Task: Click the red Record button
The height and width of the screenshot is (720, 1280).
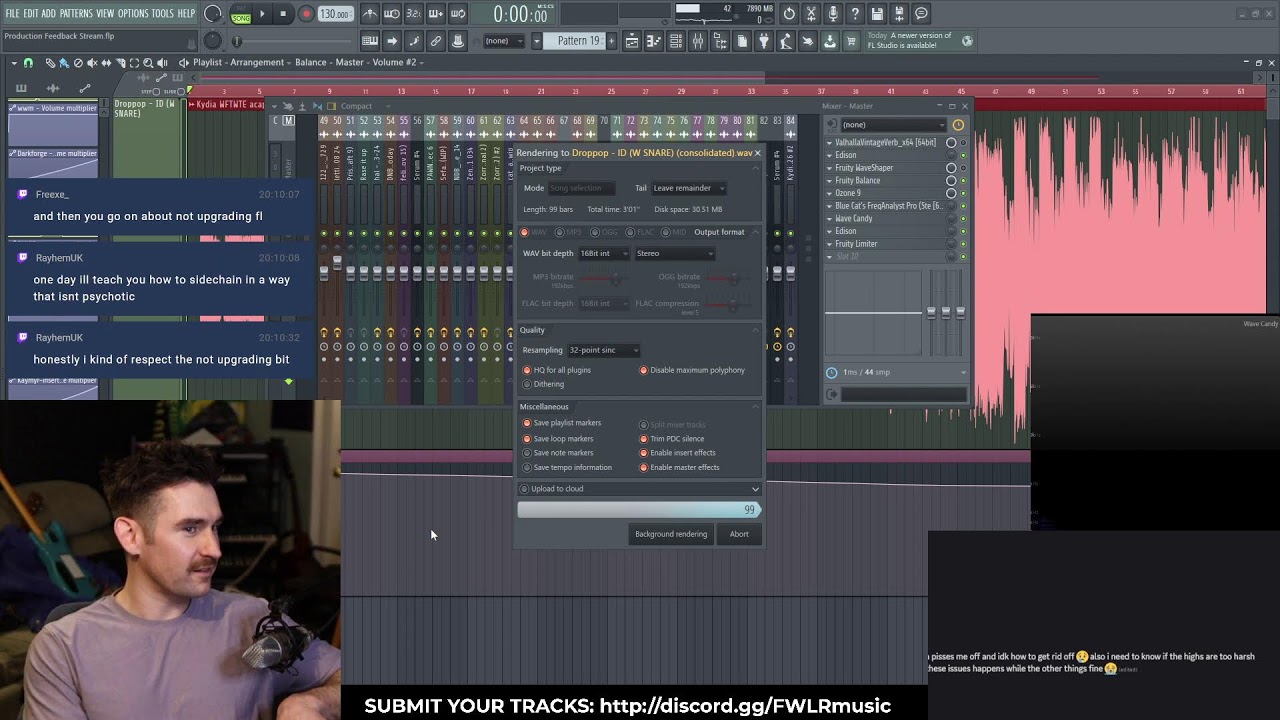Action: [306, 14]
